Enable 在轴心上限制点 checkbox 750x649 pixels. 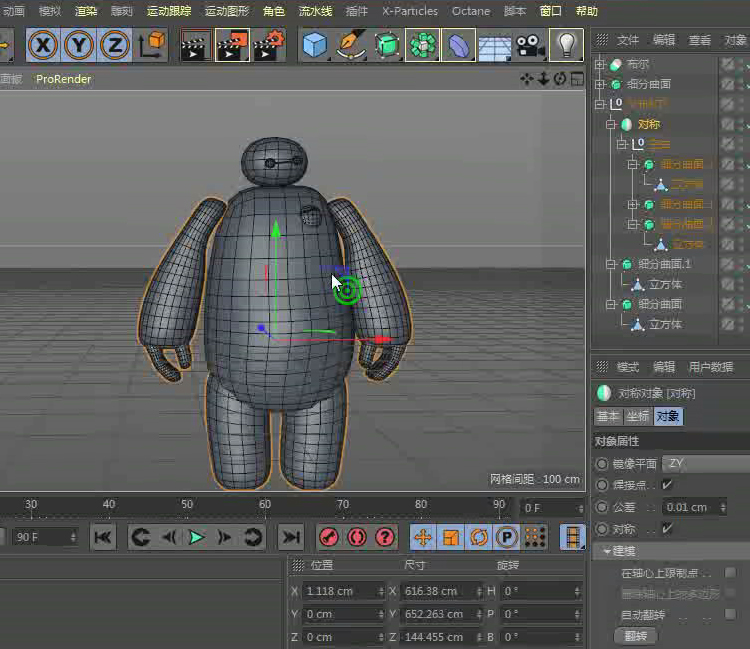(x=730, y=572)
